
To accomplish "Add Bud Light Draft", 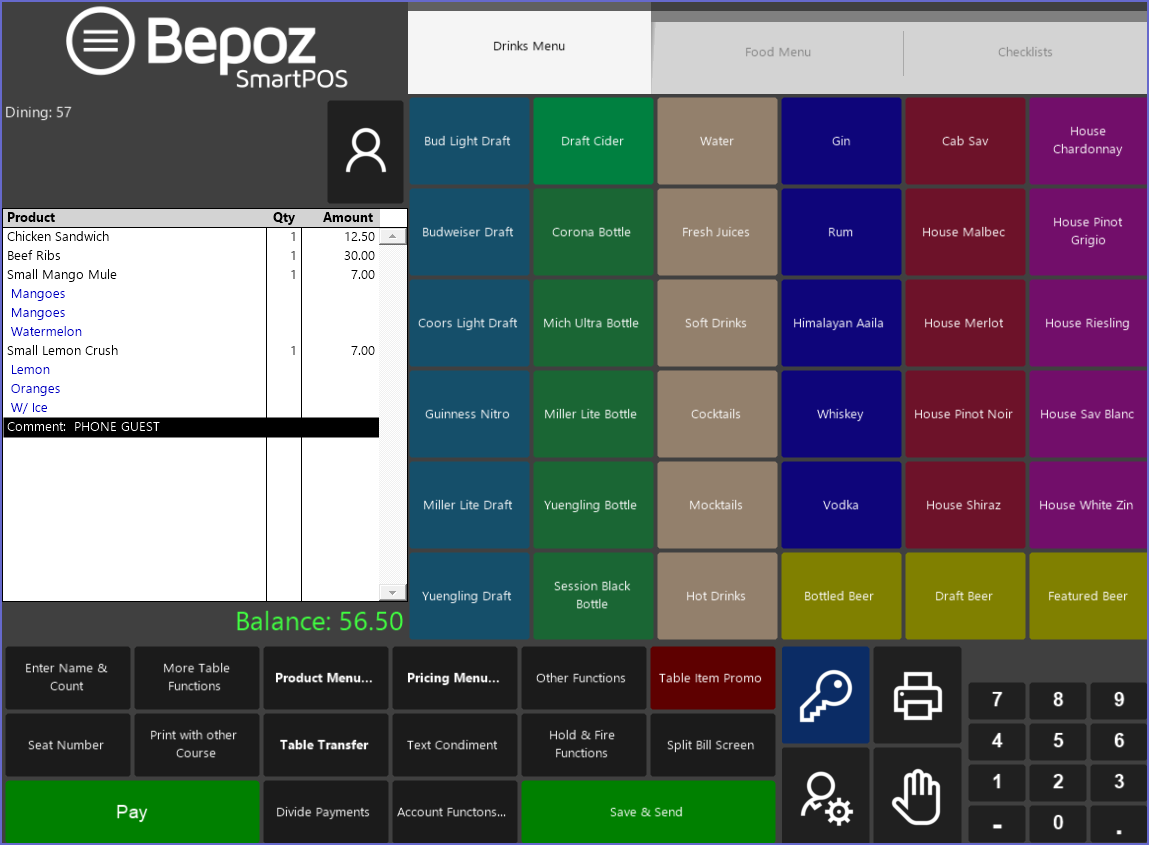I will click(468, 141).
